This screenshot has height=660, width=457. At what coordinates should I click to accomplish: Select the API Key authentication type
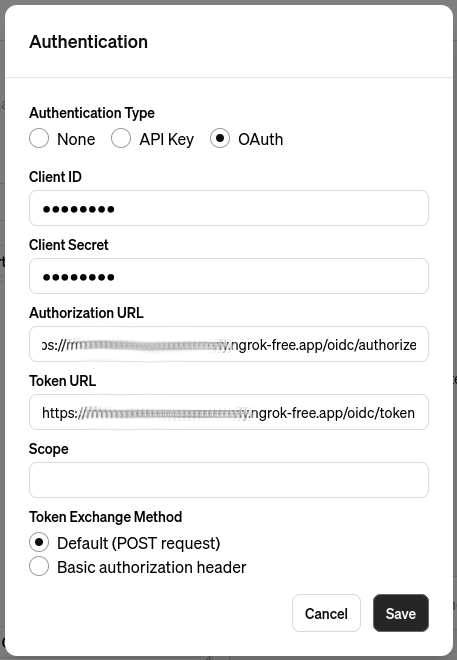(x=121, y=138)
